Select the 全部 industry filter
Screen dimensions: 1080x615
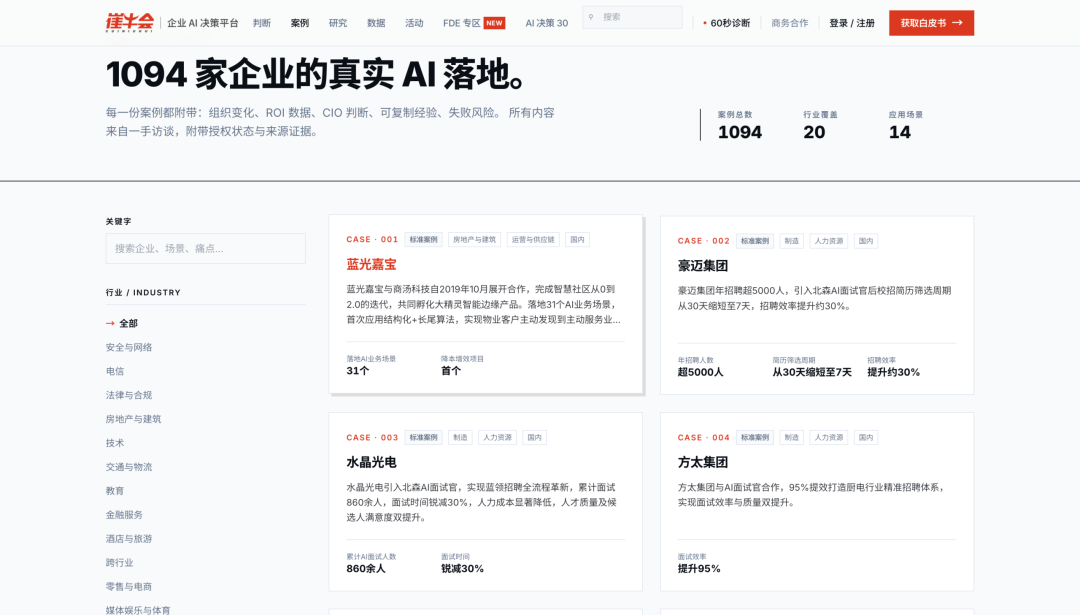tap(128, 323)
